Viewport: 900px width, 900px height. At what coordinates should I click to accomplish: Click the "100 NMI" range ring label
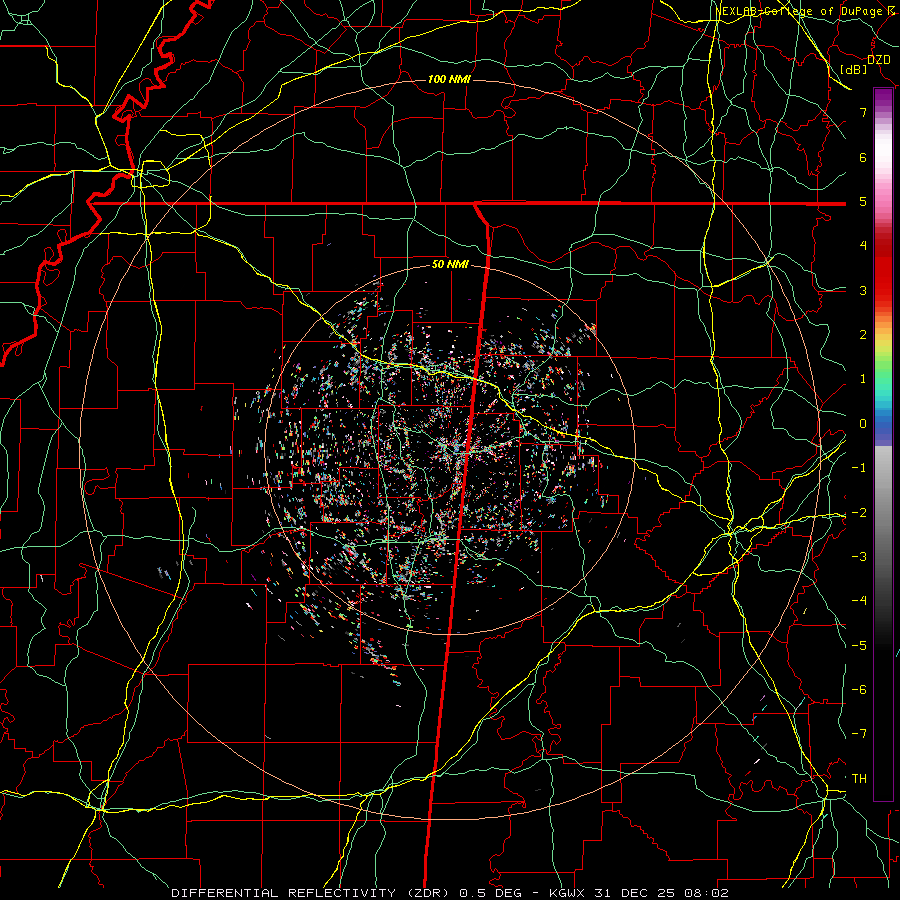pyautogui.click(x=449, y=79)
